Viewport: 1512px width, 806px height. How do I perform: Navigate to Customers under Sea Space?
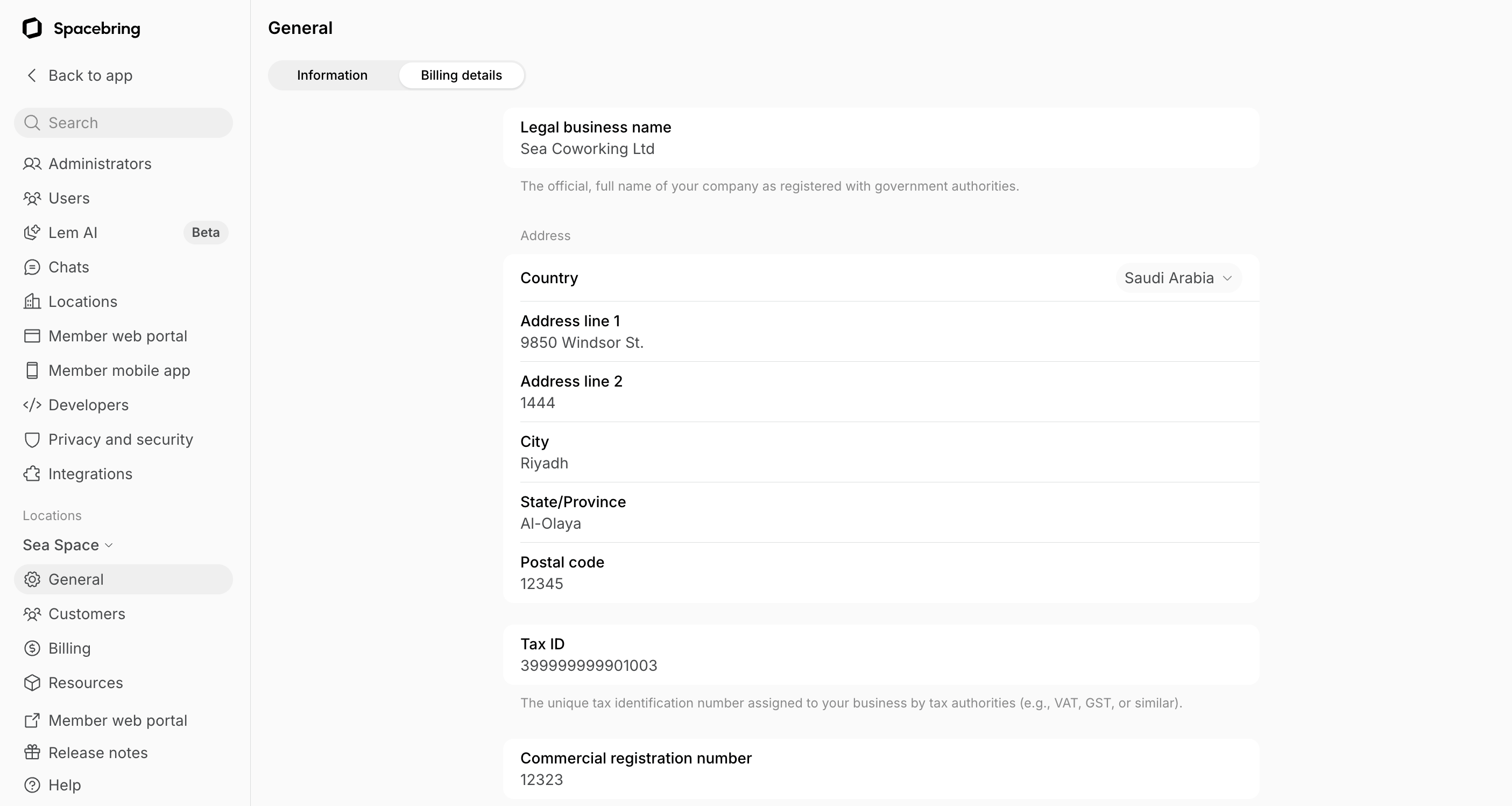click(x=123, y=614)
